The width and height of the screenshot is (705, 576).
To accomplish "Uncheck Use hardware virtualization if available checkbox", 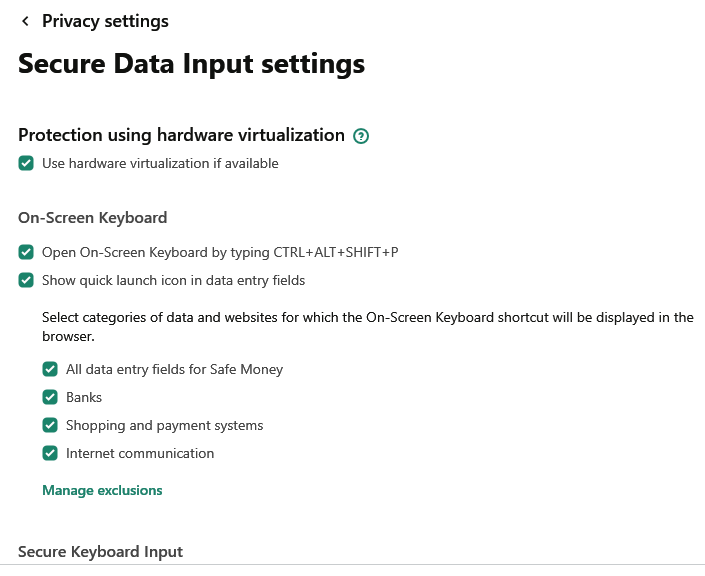I will [x=26, y=163].
